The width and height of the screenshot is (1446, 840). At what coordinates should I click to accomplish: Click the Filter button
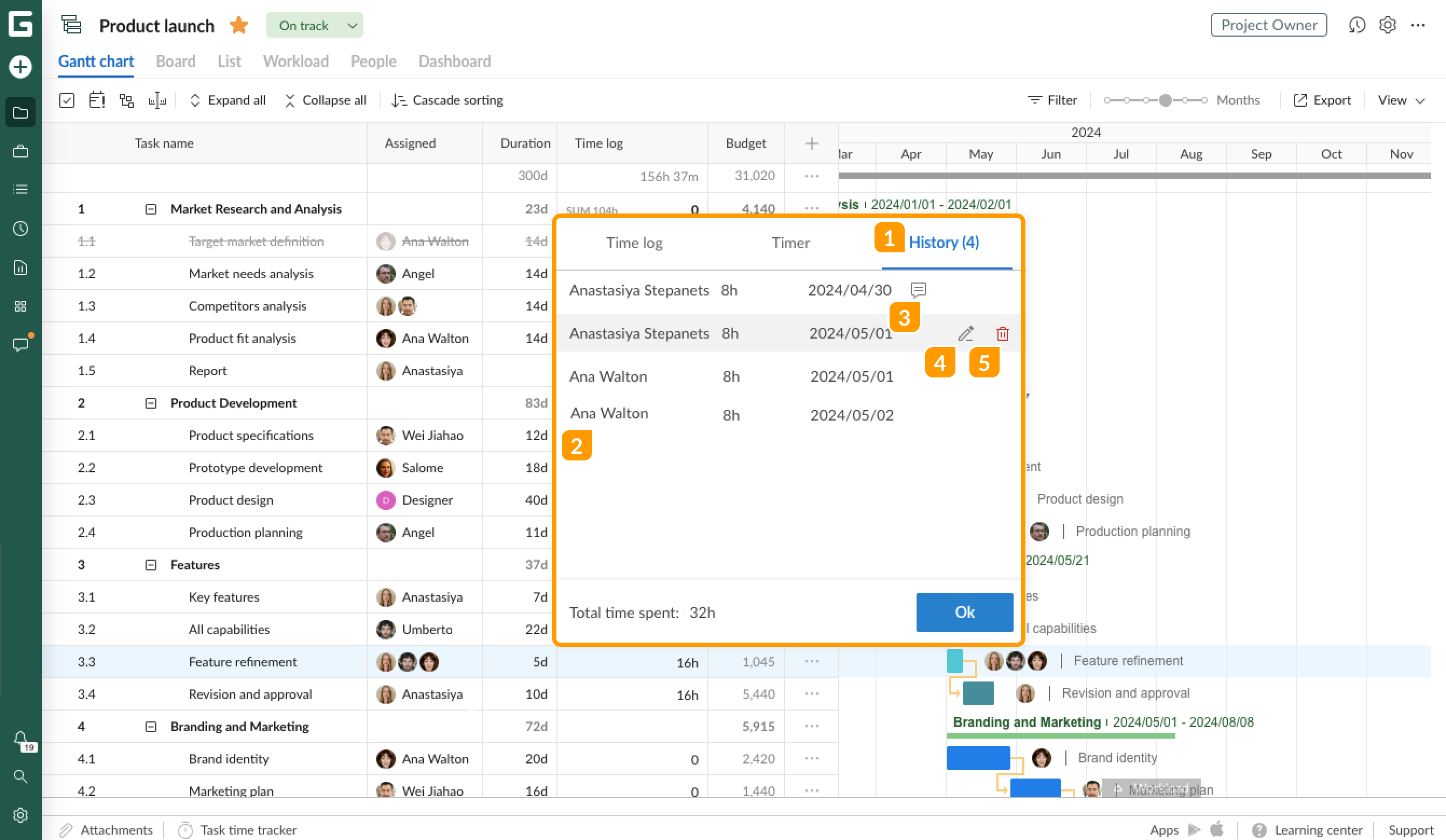tap(1052, 100)
